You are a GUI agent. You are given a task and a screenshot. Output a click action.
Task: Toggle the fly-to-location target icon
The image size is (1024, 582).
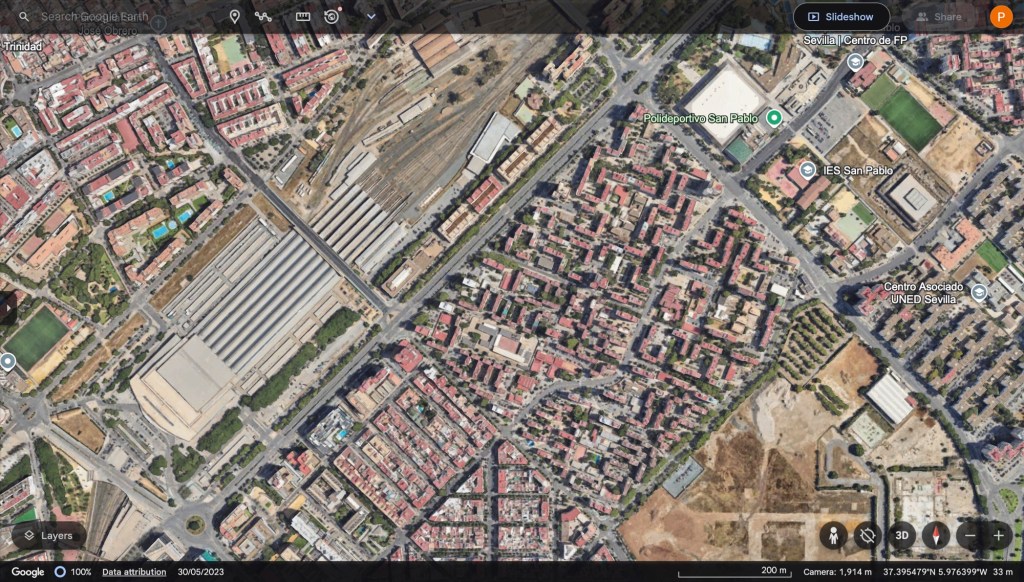point(867,536)
